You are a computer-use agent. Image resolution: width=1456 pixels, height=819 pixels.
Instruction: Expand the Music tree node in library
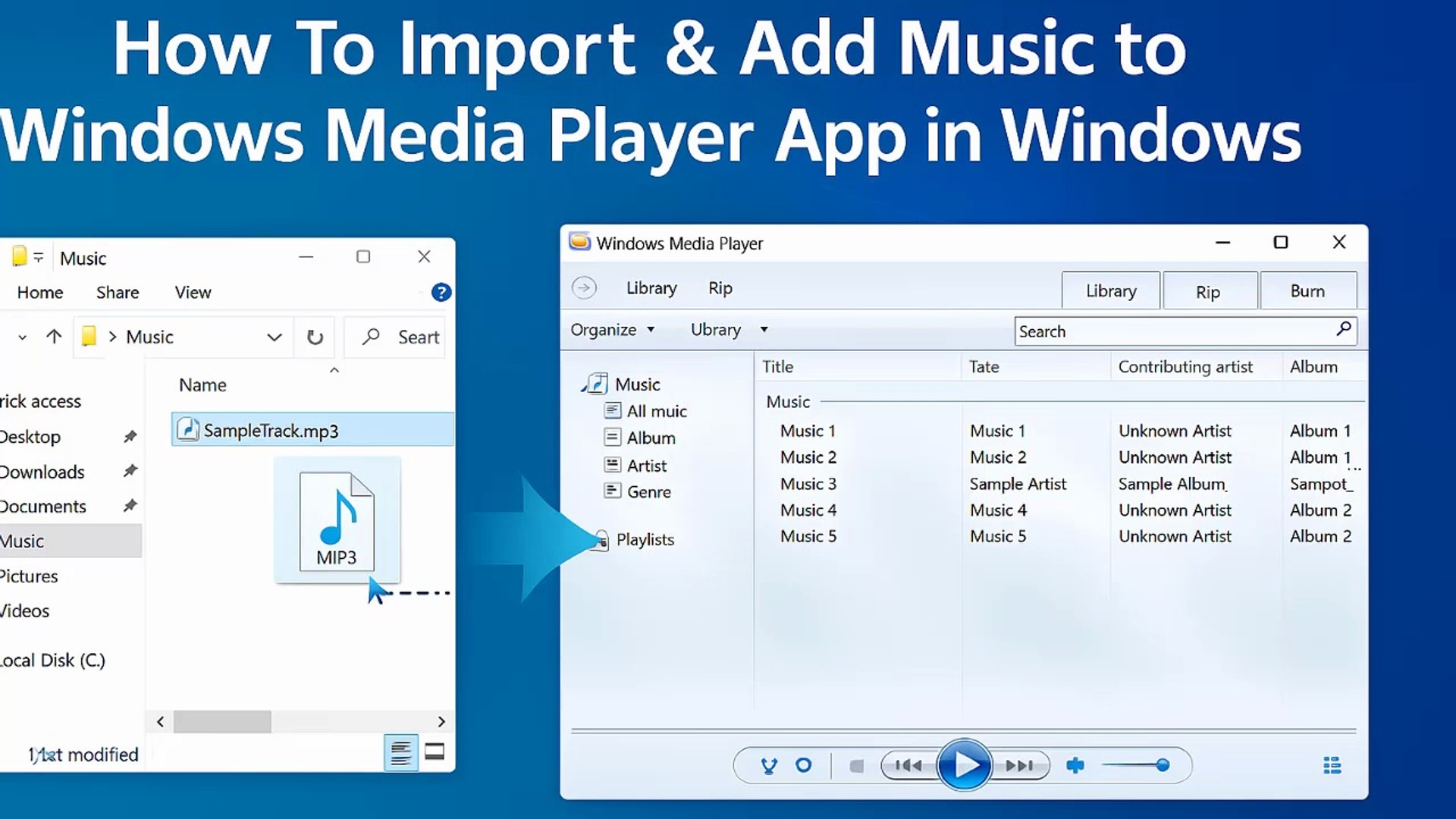[583, 388]
